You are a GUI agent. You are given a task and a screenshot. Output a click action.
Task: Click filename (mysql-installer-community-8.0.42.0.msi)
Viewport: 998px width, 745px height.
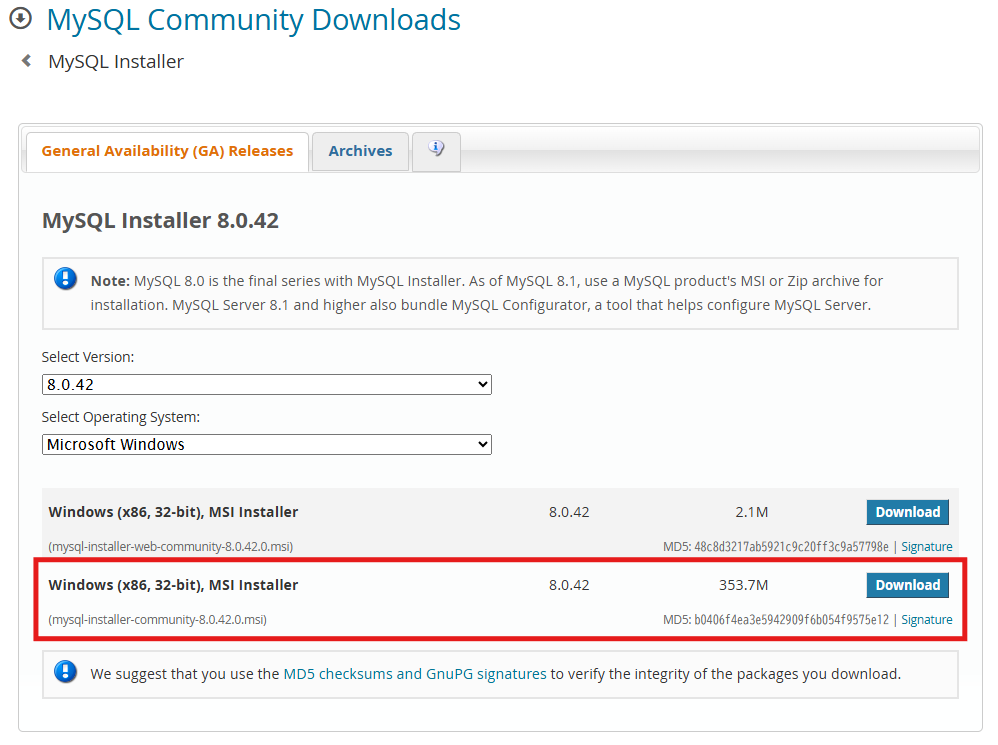pos(157,620)
